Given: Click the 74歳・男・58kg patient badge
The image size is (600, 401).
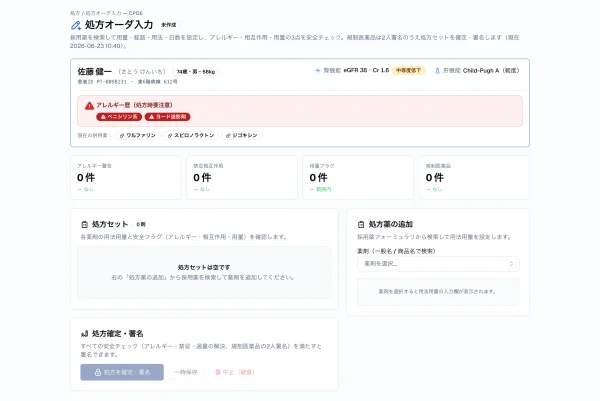Looking at the screenshot, I should pyautogui.click(x=196, y=72).
